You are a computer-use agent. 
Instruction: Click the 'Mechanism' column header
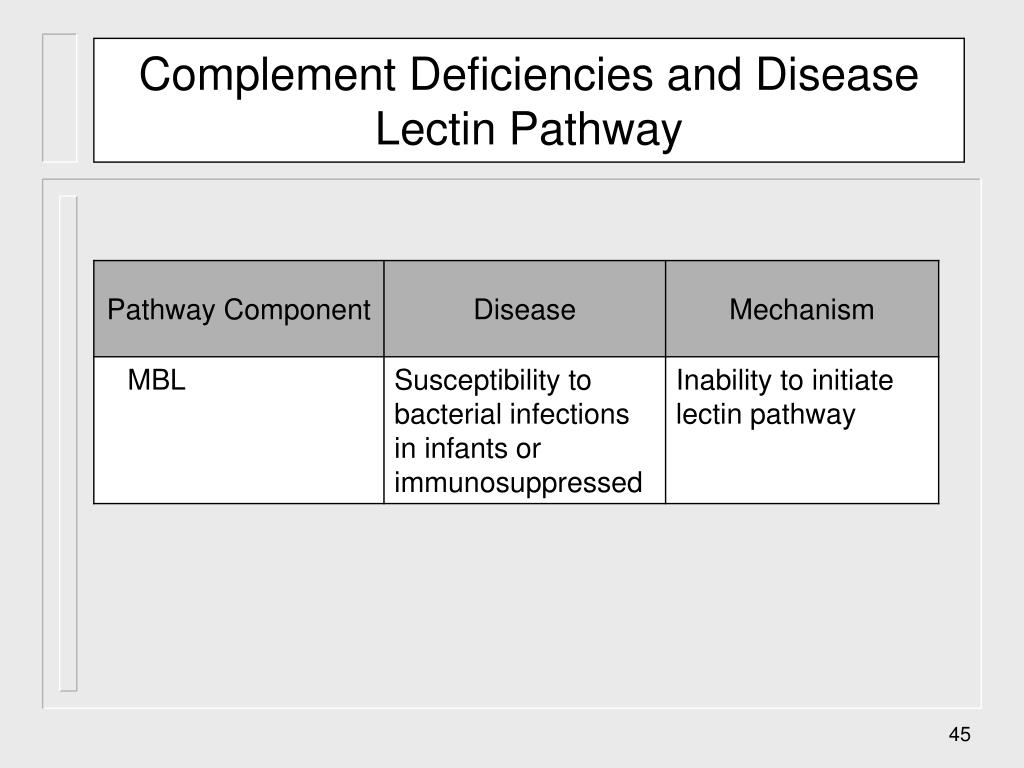pyautogui.click(x=802, y=309)
